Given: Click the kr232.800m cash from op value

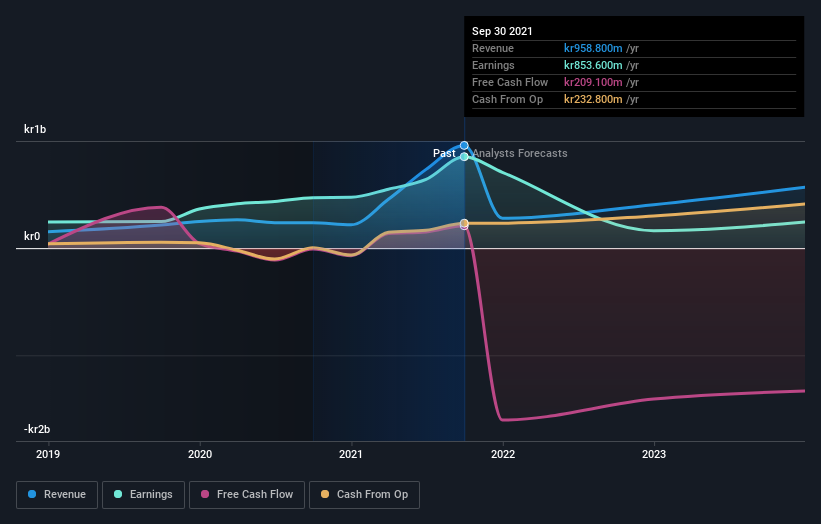Looking at the screenshot, I should [x=593, y=99].
